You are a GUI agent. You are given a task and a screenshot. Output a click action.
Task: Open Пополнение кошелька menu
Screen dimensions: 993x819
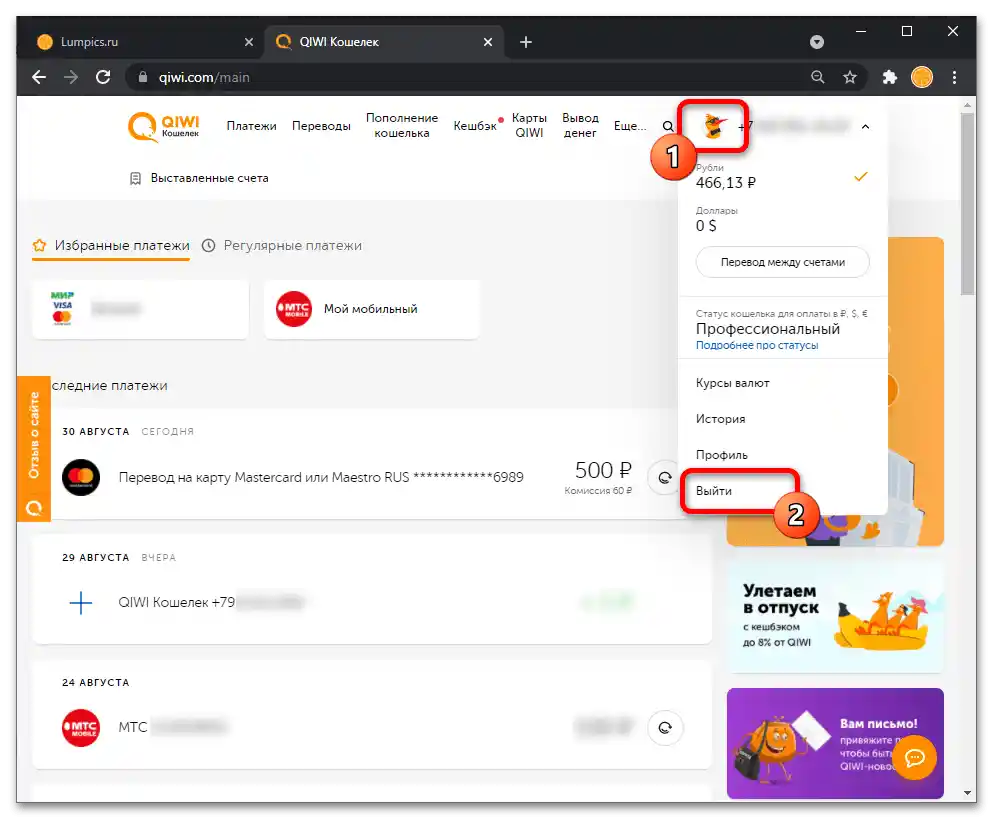[x=402, y=125]
